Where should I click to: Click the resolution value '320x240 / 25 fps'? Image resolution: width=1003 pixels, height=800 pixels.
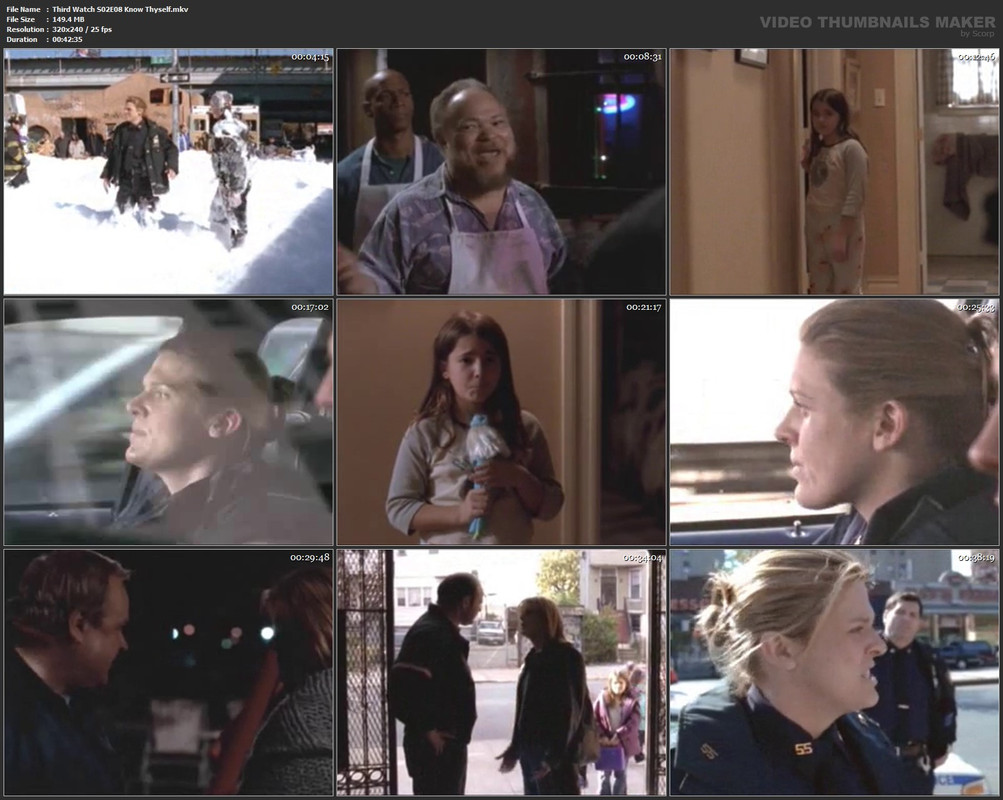coord(82,29)
